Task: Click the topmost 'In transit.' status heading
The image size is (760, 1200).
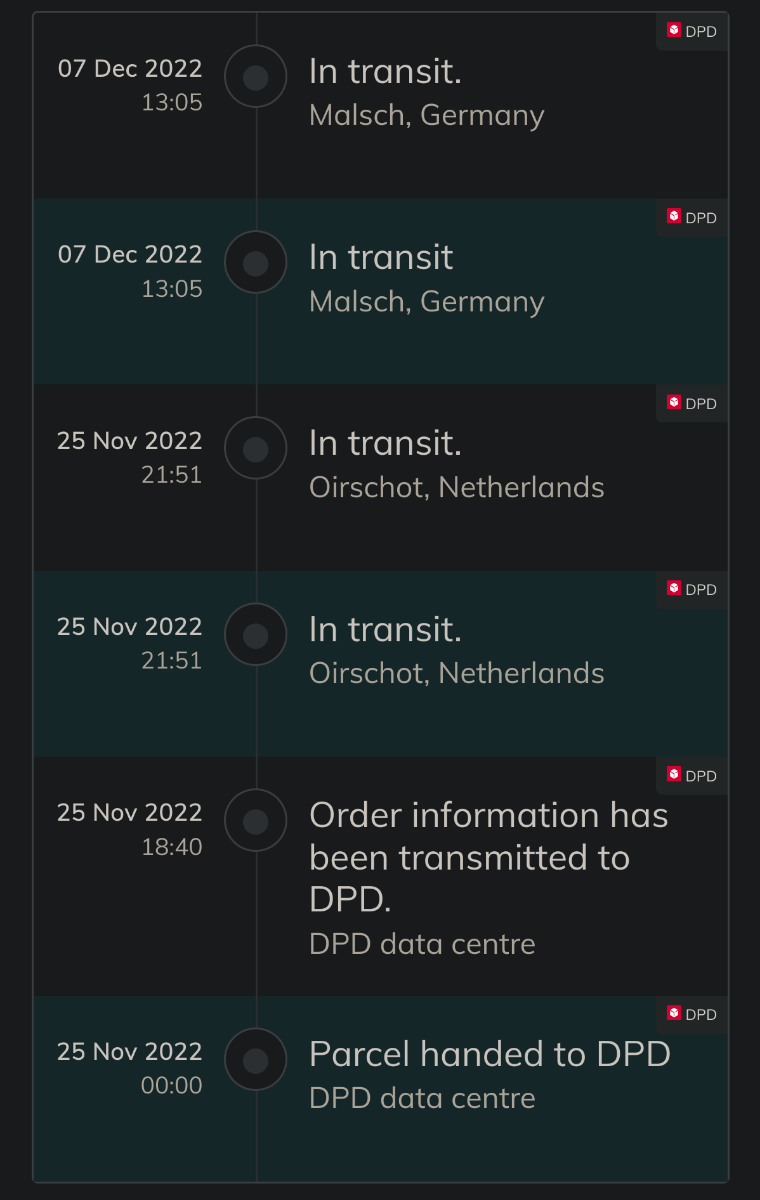Action: 385,71
